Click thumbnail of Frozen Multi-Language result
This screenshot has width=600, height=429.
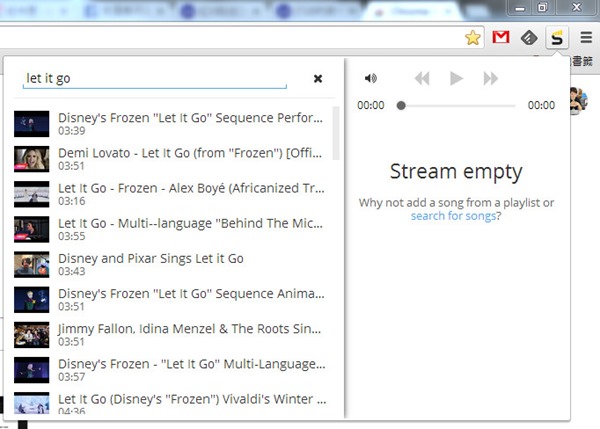click(x=31, y=370)
